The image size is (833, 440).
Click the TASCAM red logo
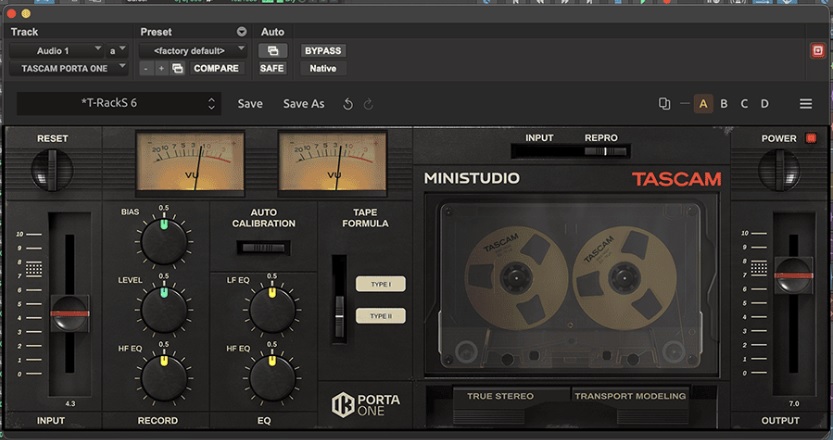pos(676,179)
